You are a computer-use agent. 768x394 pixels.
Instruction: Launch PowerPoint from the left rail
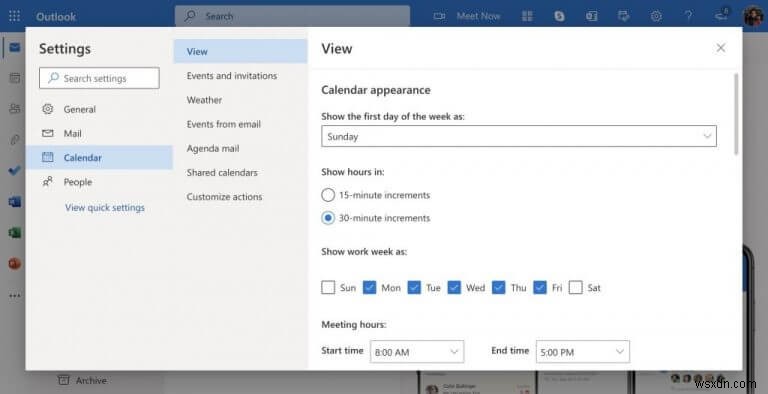click(x=15, y=264)
